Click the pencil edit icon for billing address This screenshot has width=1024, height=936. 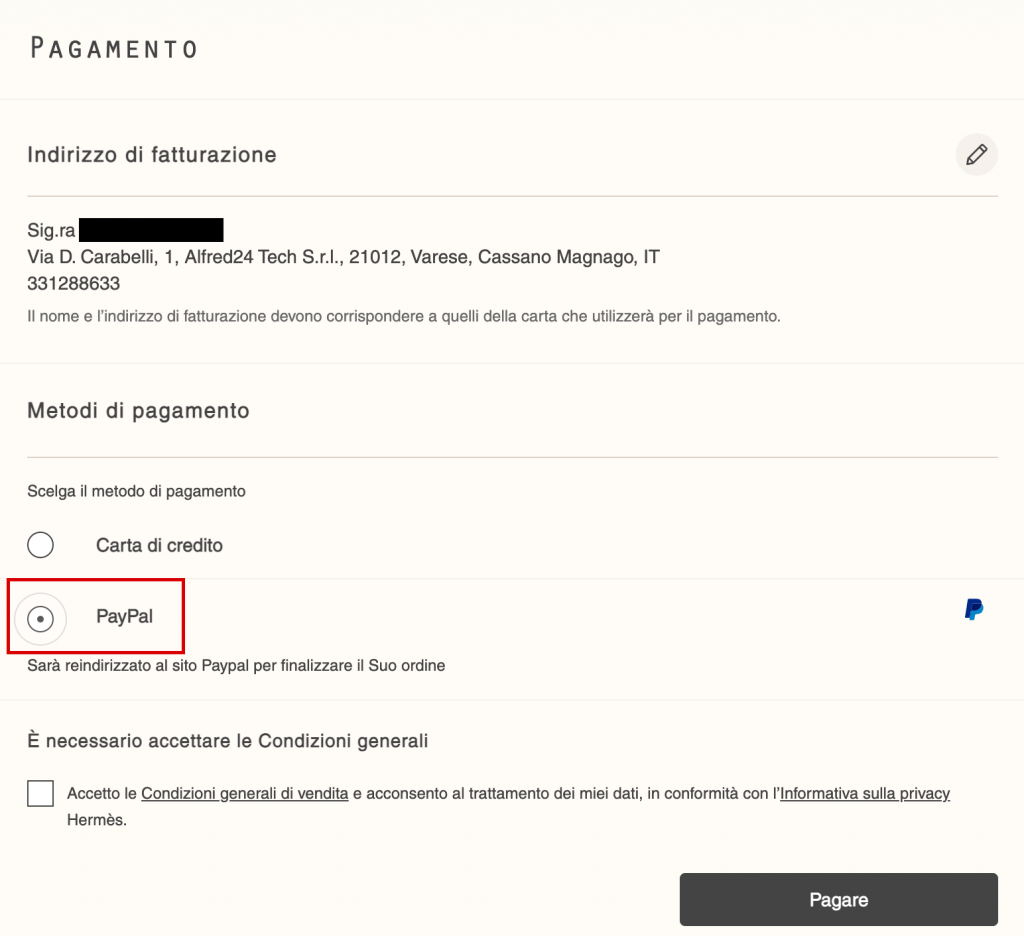tap(976, 155)
